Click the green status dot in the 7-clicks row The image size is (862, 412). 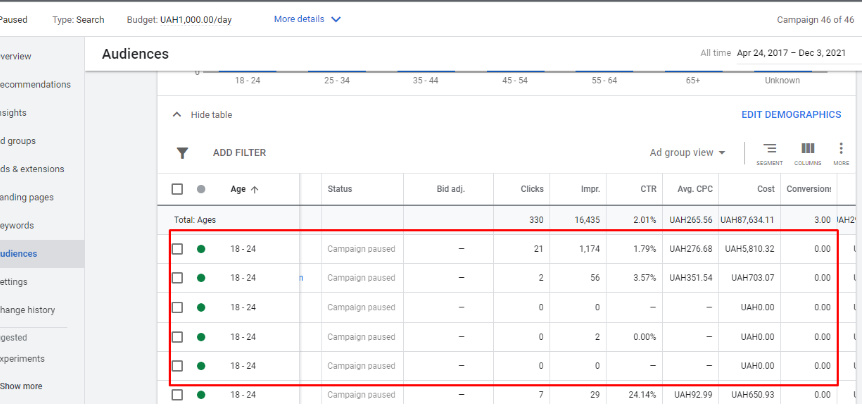(x=202, y=396)
